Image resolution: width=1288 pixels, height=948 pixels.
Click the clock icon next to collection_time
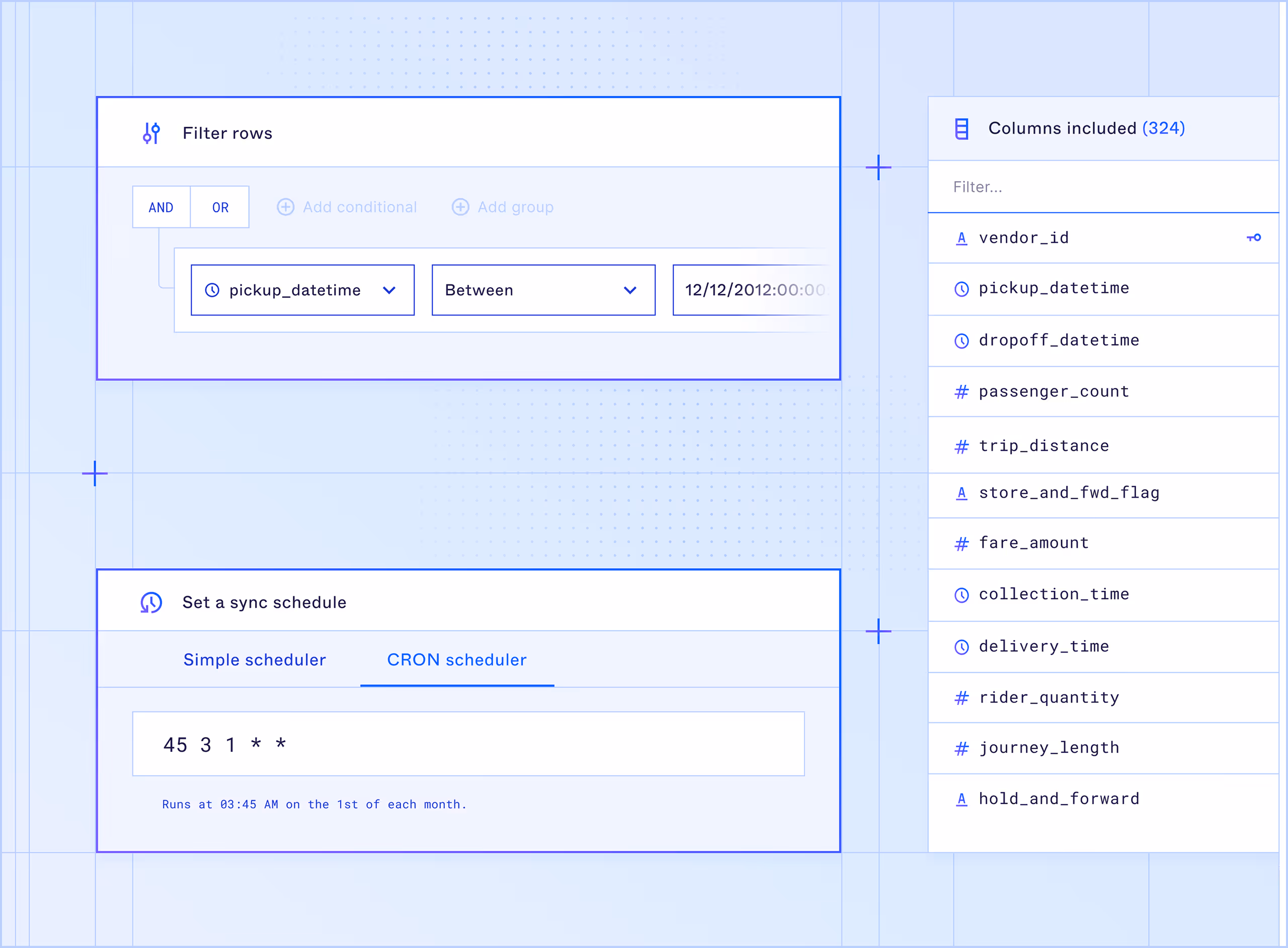point(961,595)
